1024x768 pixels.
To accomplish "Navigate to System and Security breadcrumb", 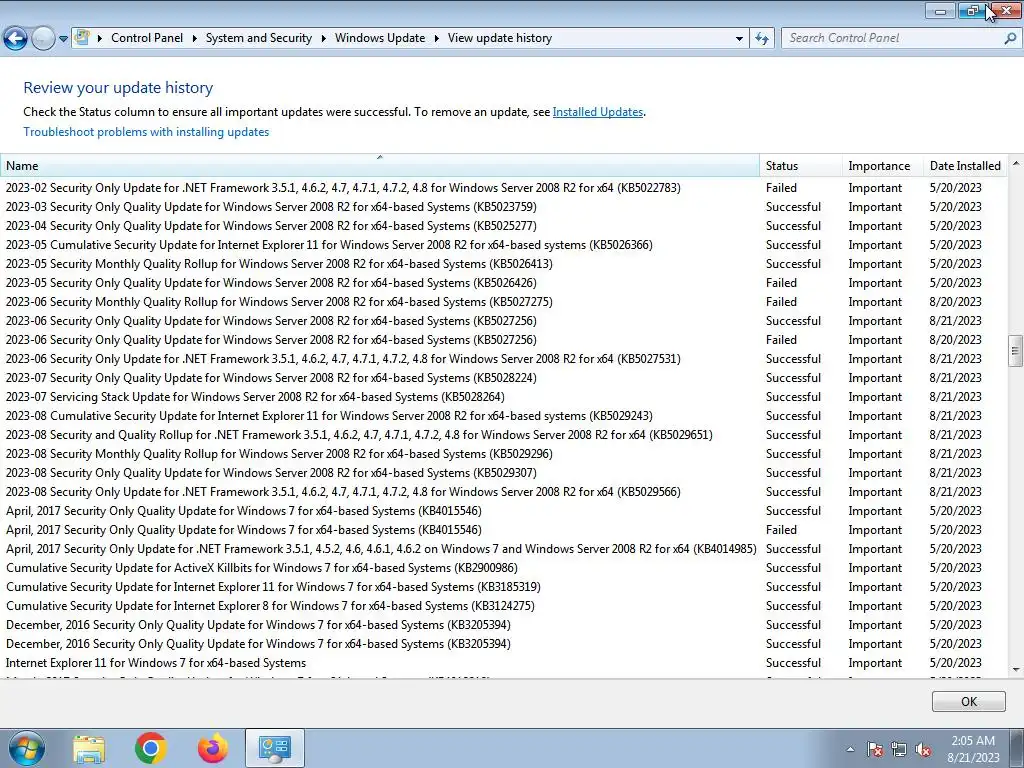I will 259,38.
